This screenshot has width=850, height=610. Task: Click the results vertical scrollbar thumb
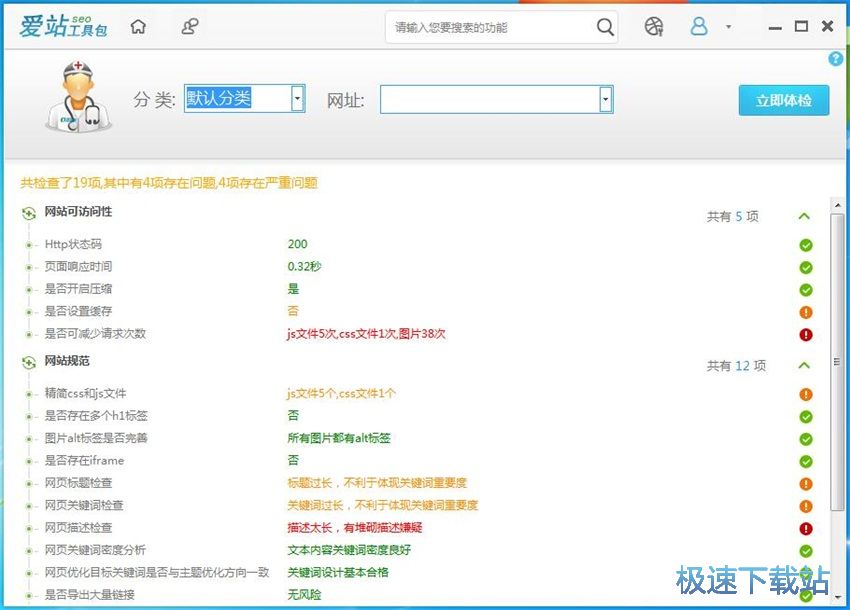point(838,362)
